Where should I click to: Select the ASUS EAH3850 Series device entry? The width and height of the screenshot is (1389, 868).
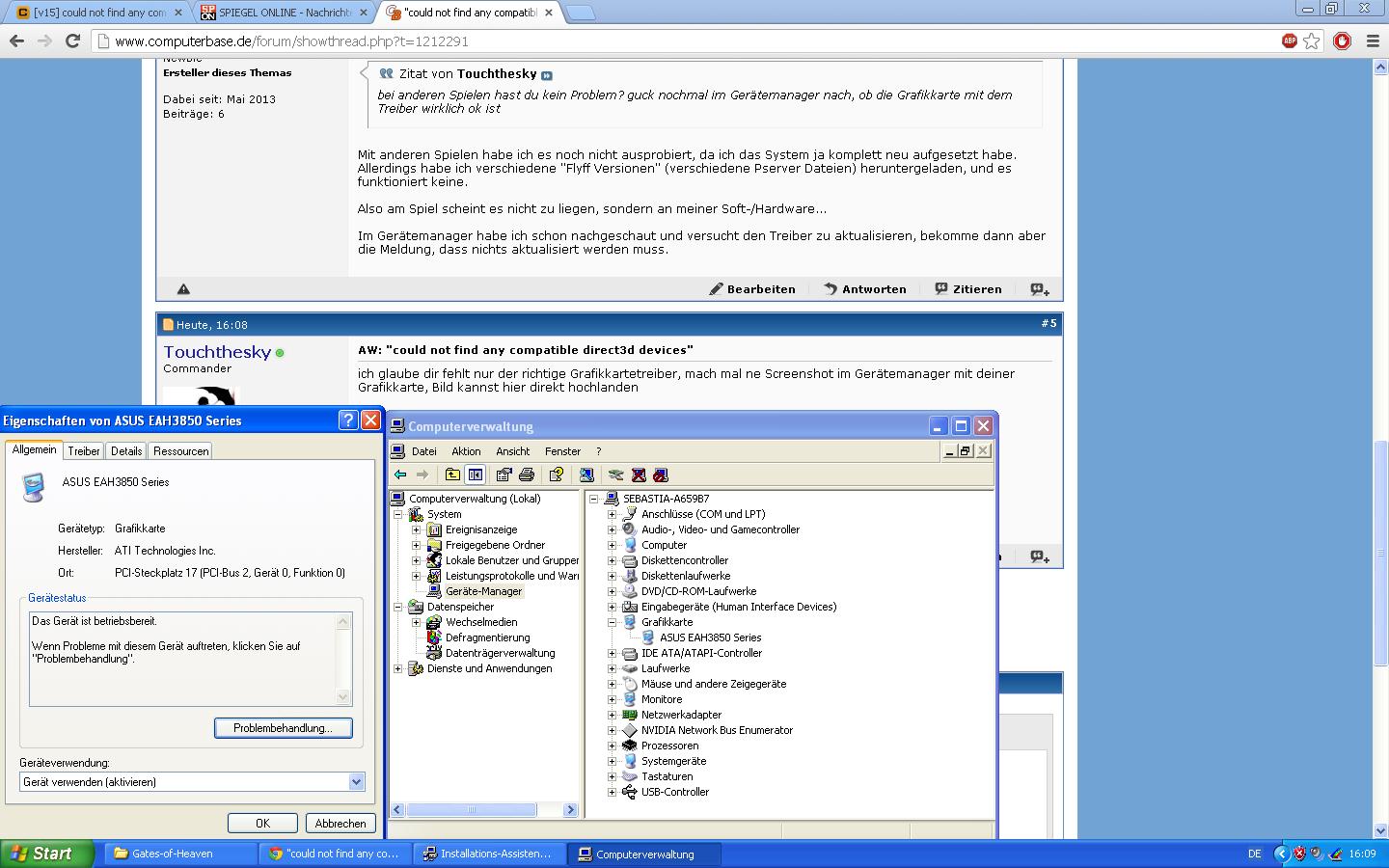(711, 637)
